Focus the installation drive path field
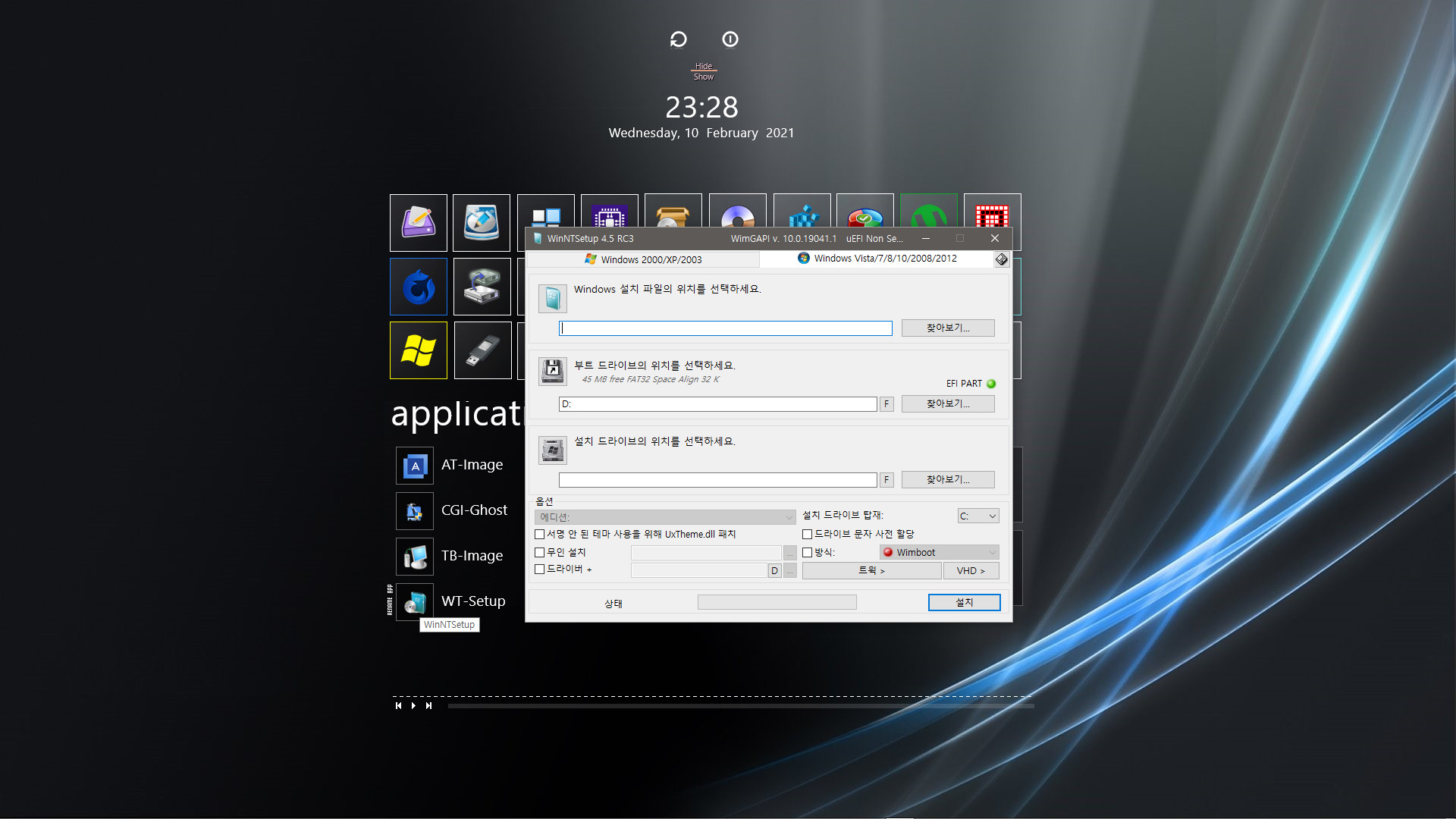Viewport: 1456px width, 819px height. pyautogui.click(x=718, y=480)
